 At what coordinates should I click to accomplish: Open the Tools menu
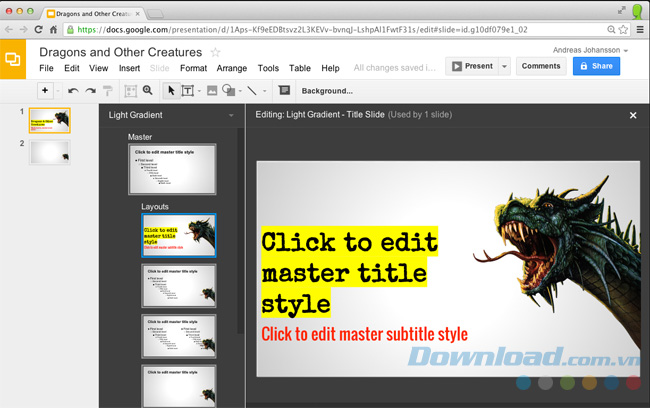click(x=268, y=68)
